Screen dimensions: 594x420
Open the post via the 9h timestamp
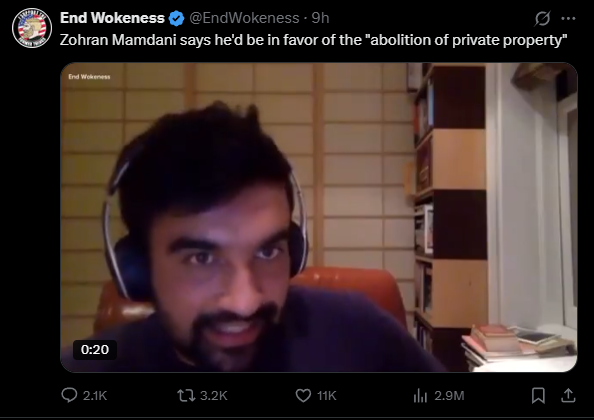click(x=320, y=18)
